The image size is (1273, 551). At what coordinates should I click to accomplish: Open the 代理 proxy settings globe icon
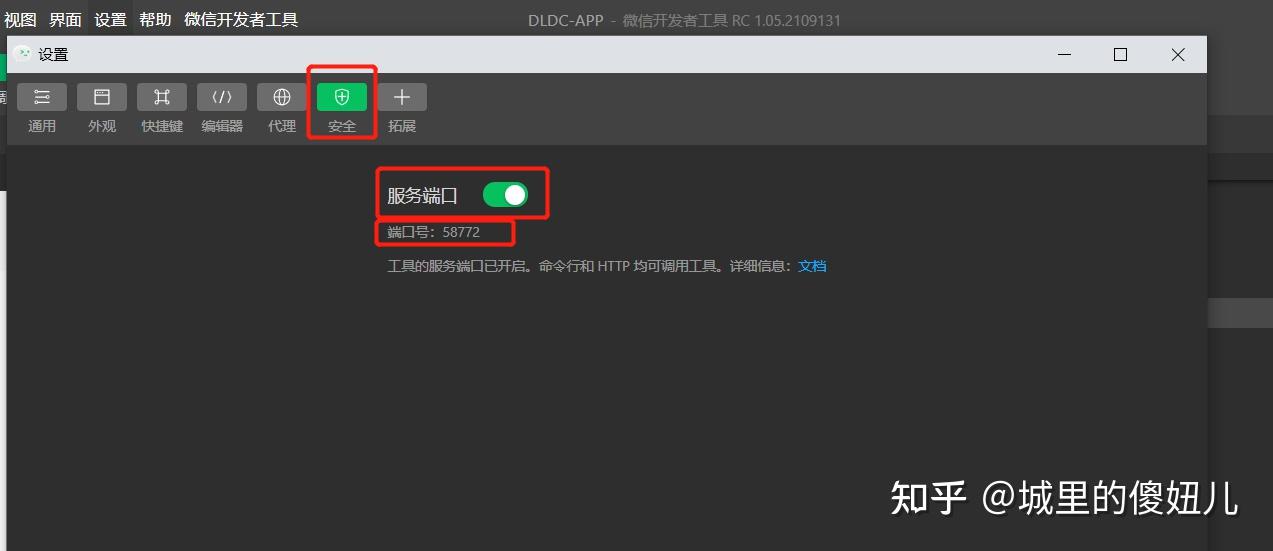pos(282,97)
